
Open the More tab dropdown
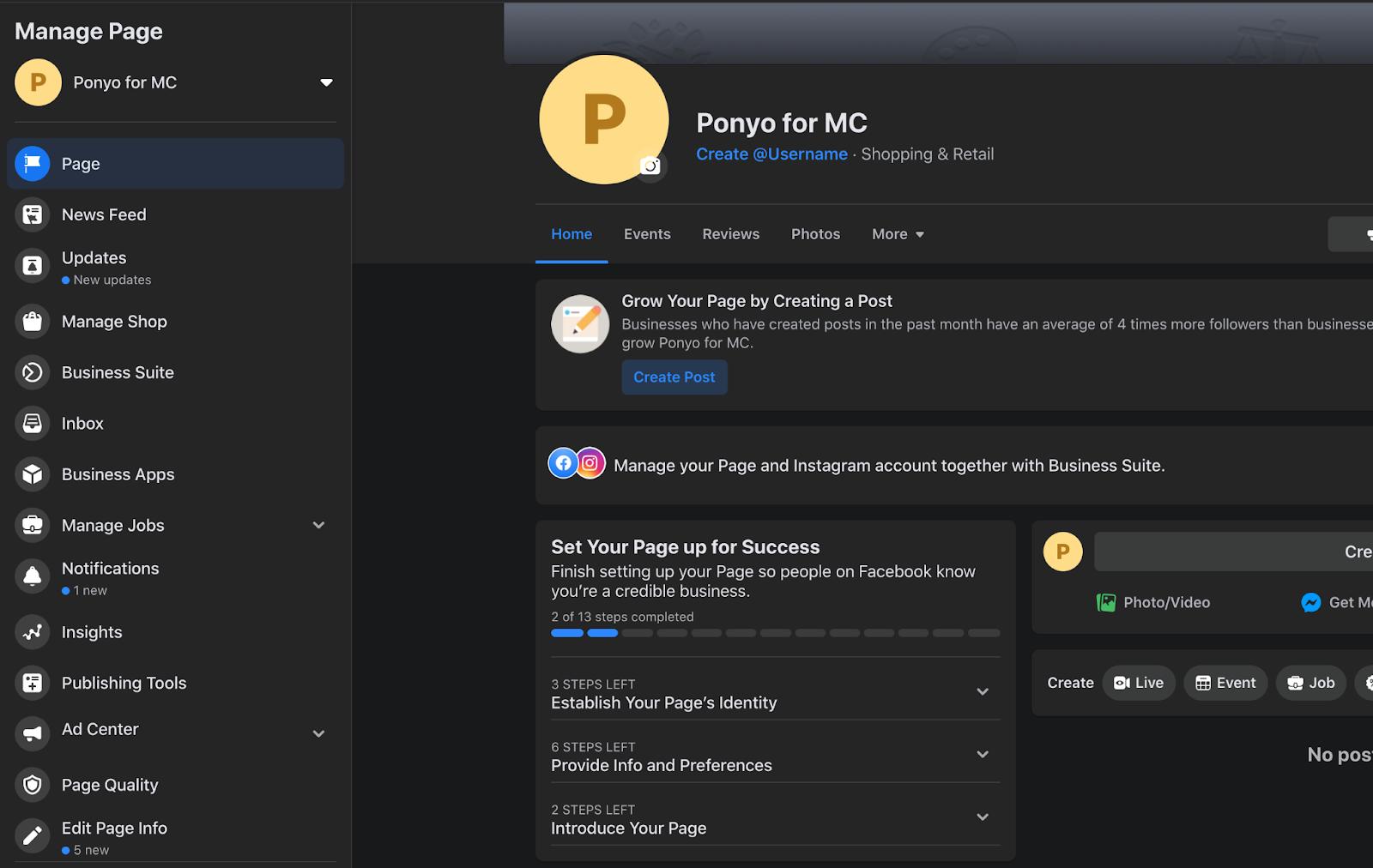point(898,234)
